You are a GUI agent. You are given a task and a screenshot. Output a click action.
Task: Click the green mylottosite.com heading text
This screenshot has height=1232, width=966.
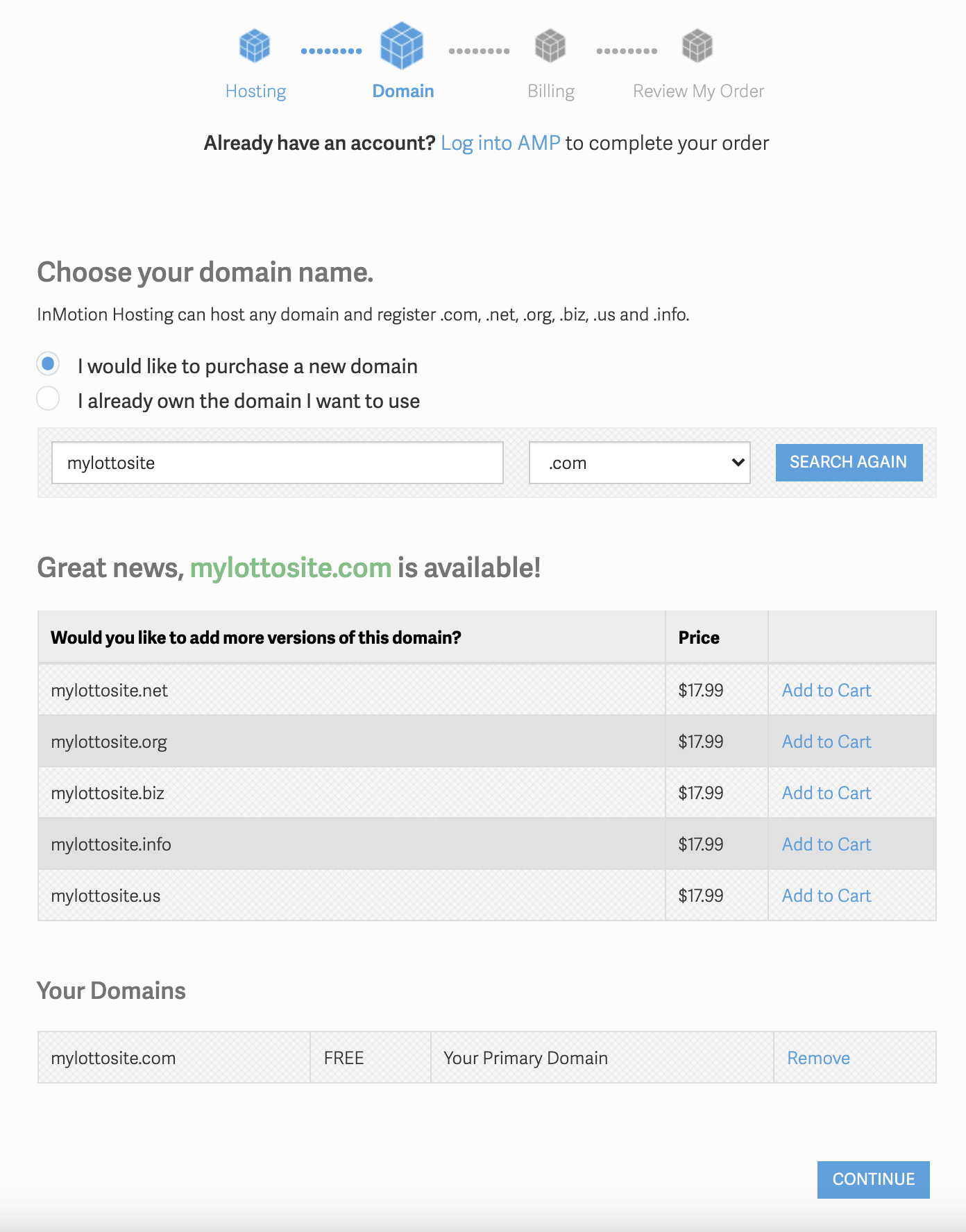pos(291,567)
